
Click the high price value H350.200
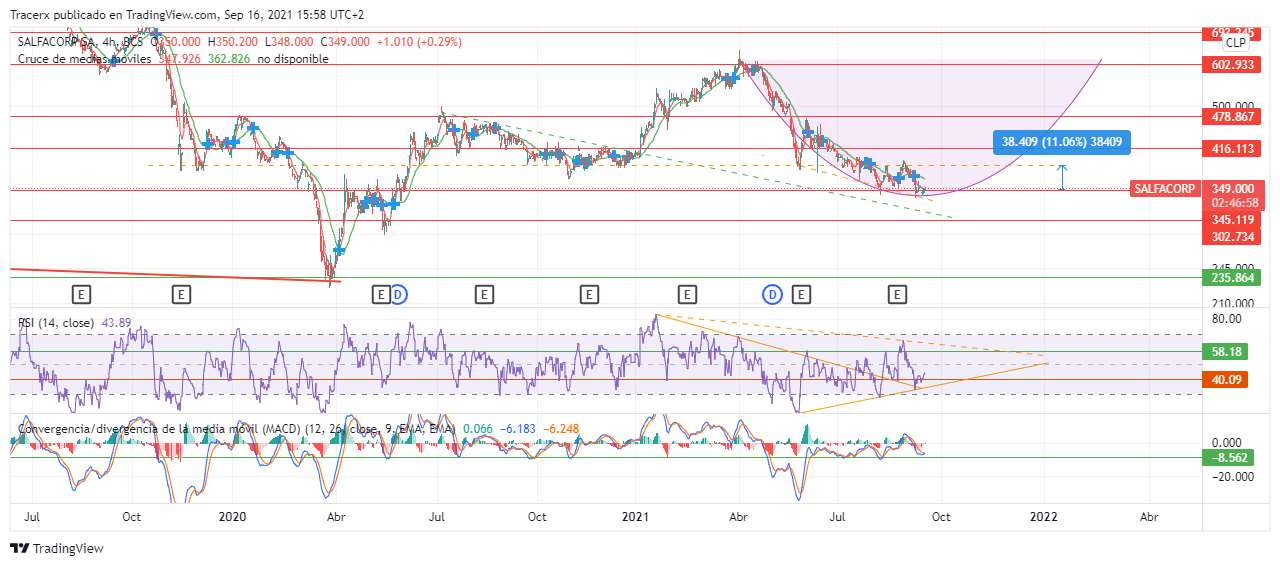(232, 42)
